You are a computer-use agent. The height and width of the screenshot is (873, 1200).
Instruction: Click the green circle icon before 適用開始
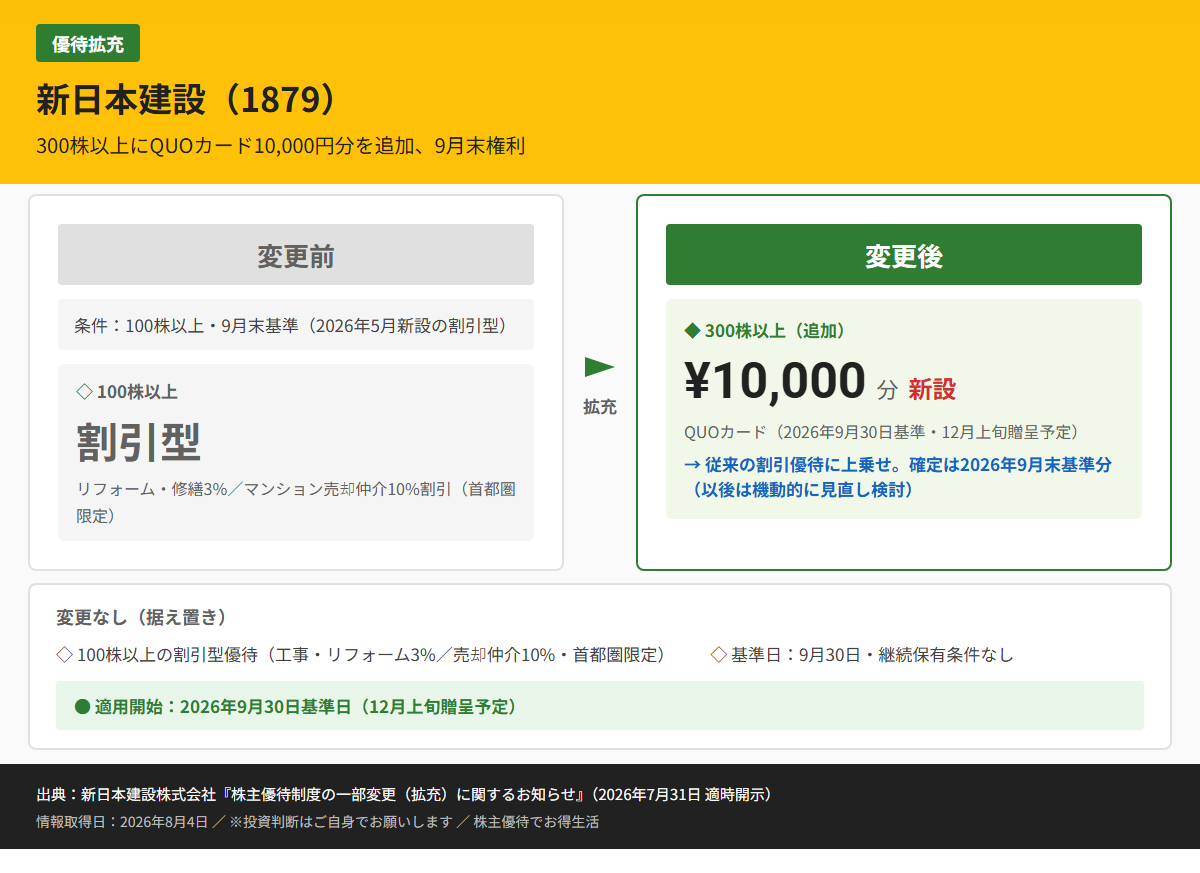click(83, 707)
